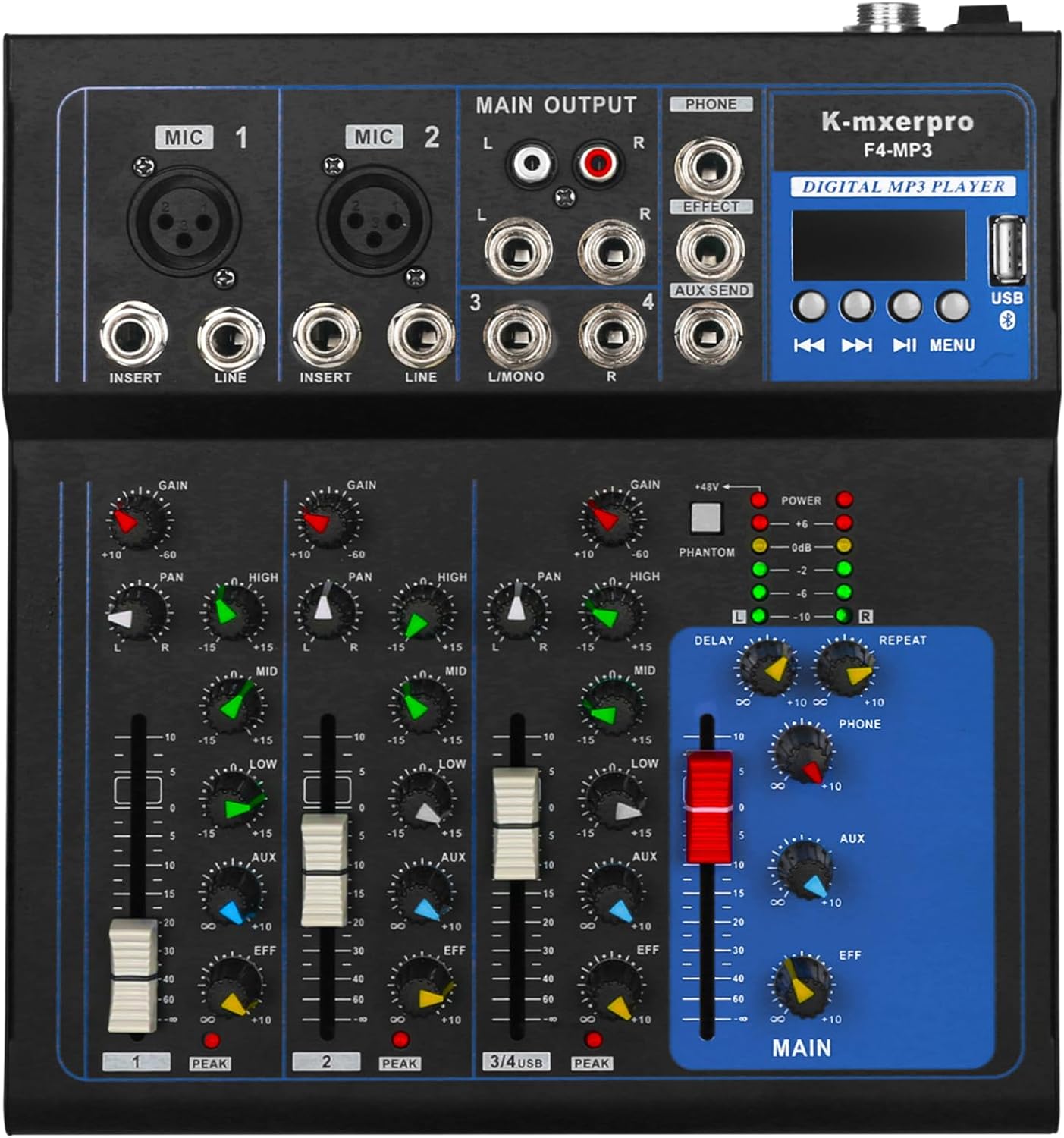Screen dimensions: 1064x1138
Task: Toggle play/pause on the MP3 player
Action: [x=904, y=307]
